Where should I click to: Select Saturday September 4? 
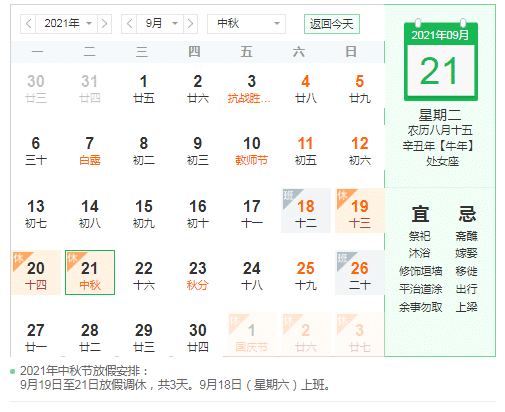tap(306, 89)
